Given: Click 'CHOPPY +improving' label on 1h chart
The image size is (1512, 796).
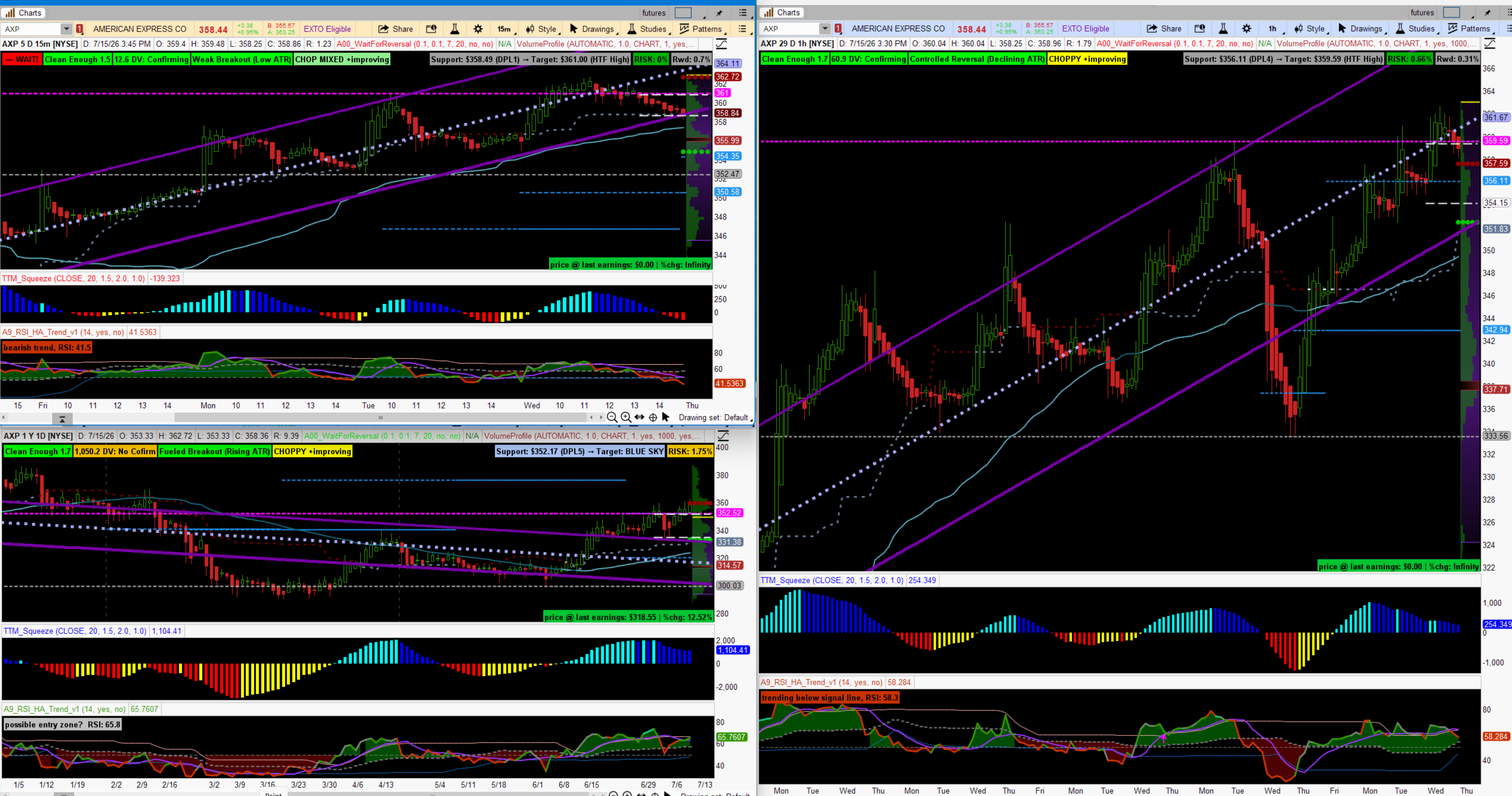Looking at the screenshot, I should tap(1087, 59).
